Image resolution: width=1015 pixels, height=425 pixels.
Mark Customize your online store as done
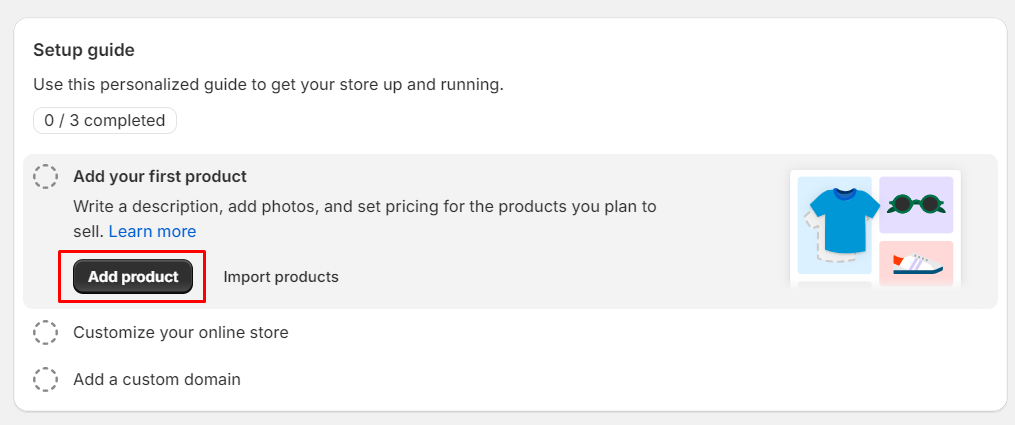45,332
